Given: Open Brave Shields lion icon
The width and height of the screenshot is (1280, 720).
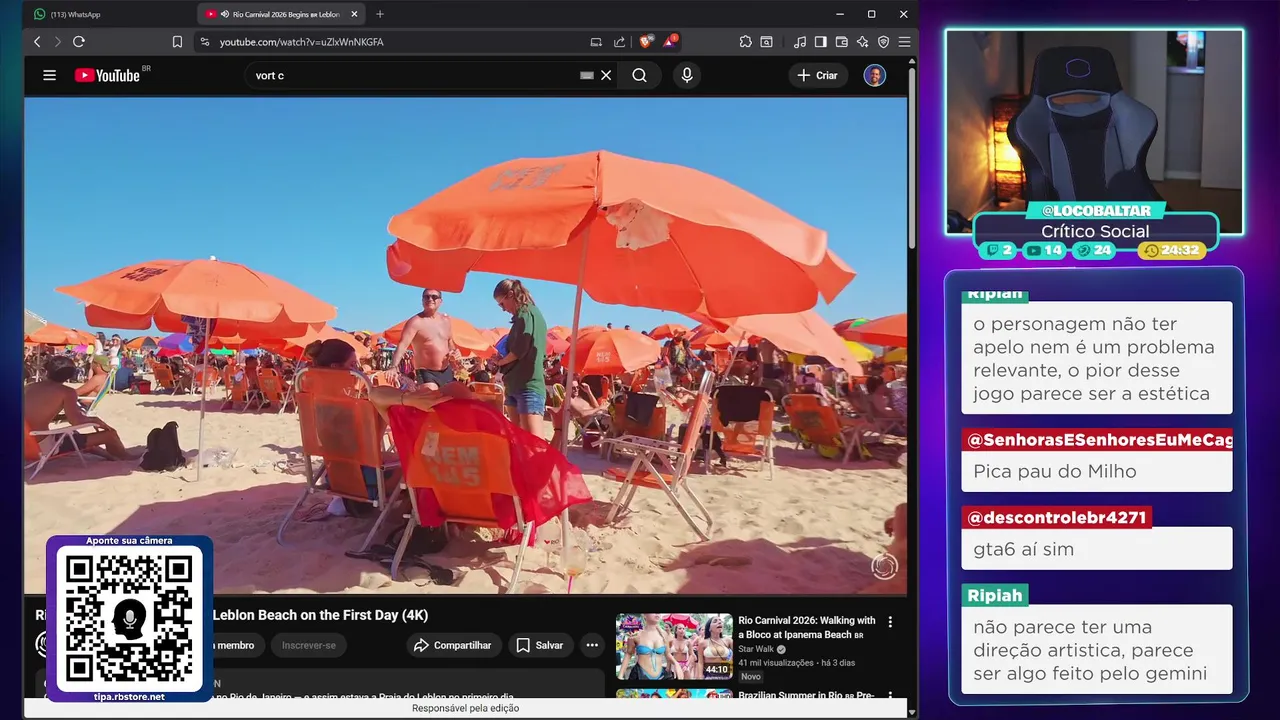Looking at the screenshot, I should [x=645, y=42].
